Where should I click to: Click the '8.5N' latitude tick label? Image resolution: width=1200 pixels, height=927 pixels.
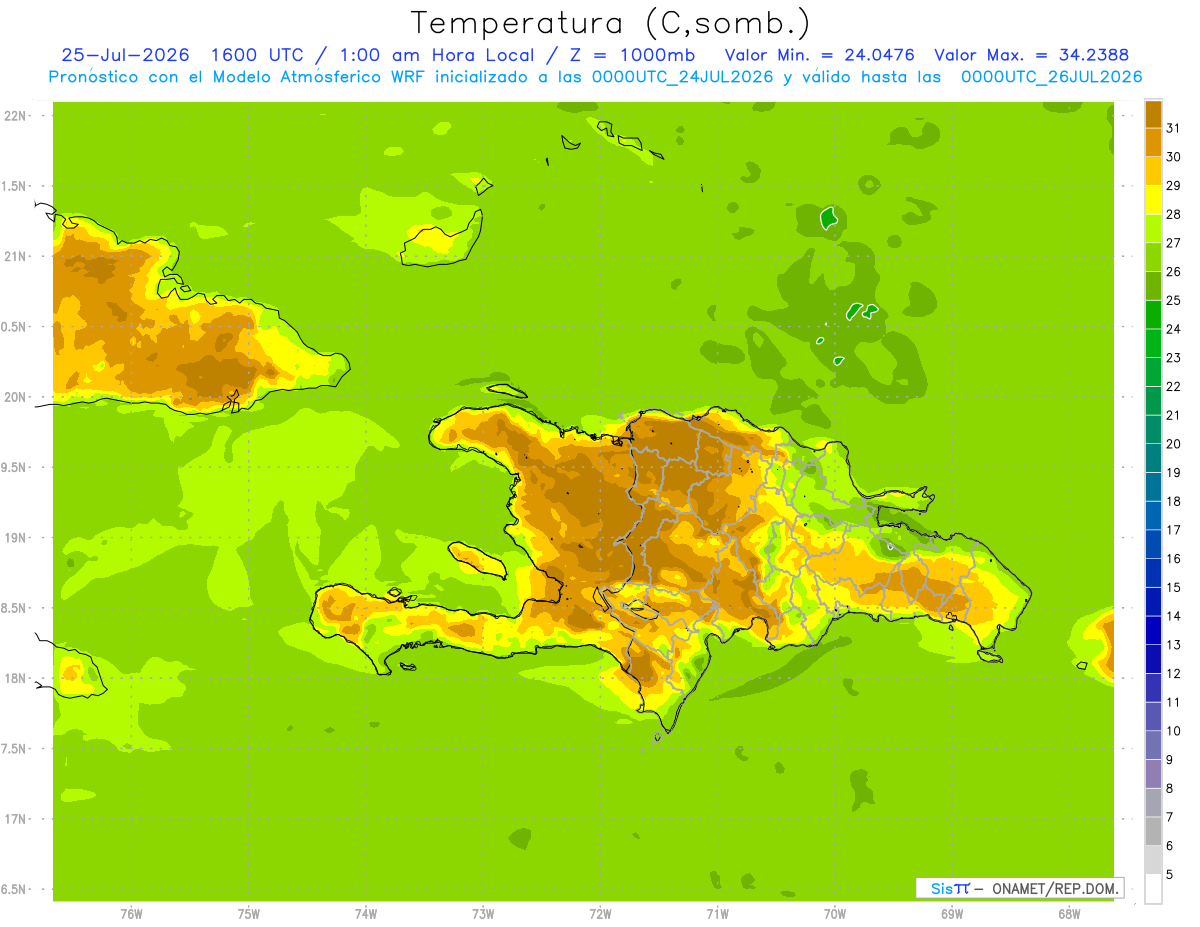point(15,608)
